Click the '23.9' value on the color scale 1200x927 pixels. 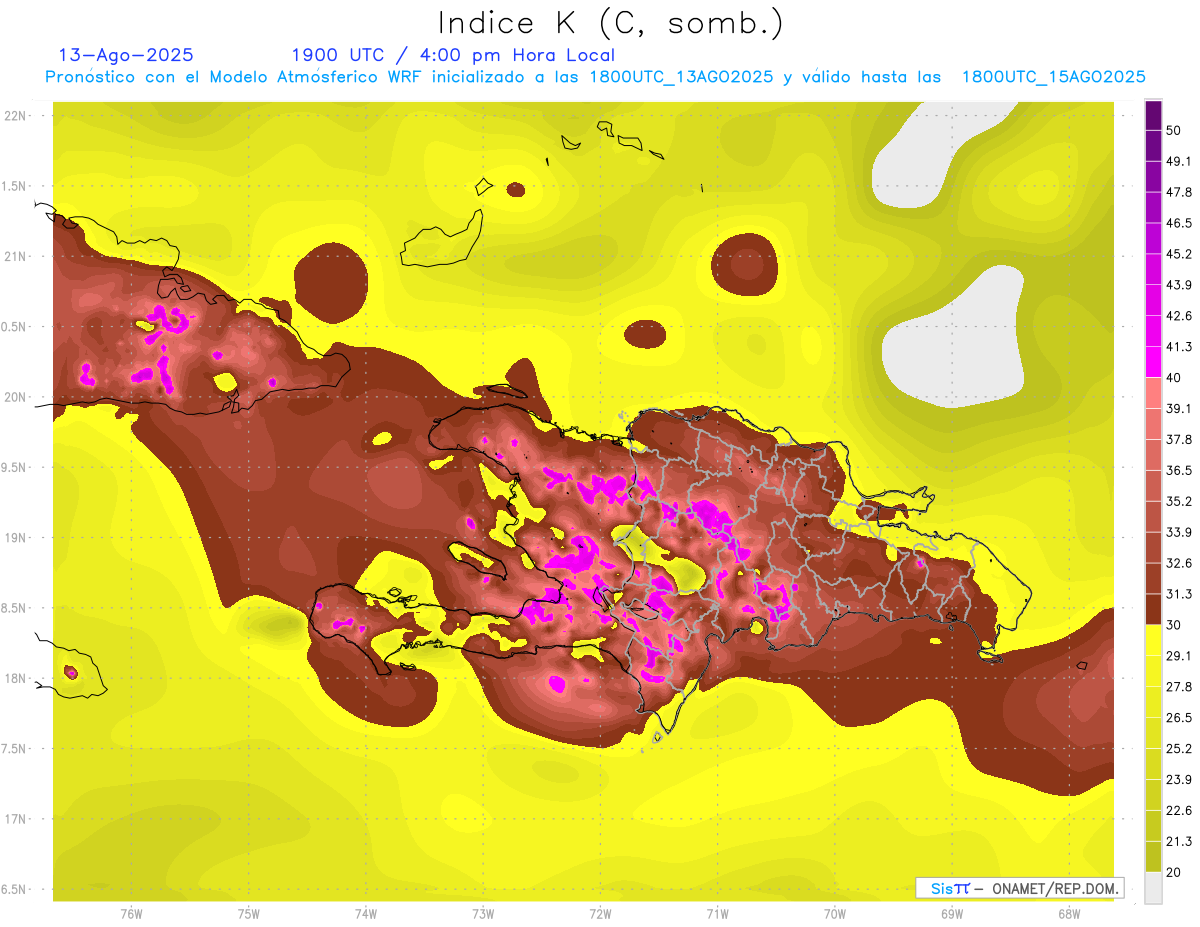[x=1179, y=780]
